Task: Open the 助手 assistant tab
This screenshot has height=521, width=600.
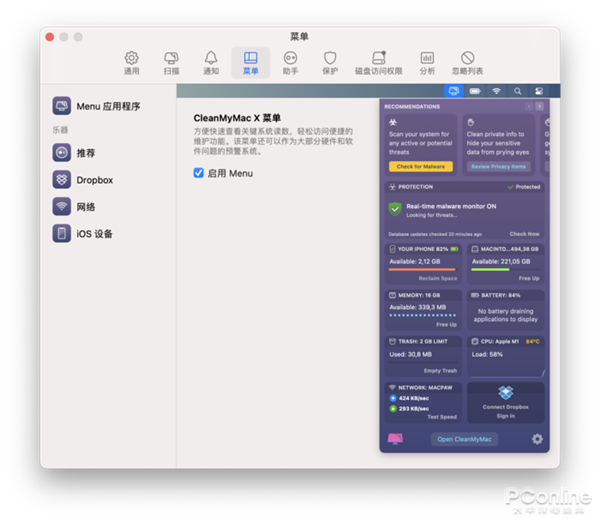Action: (290, 63)
